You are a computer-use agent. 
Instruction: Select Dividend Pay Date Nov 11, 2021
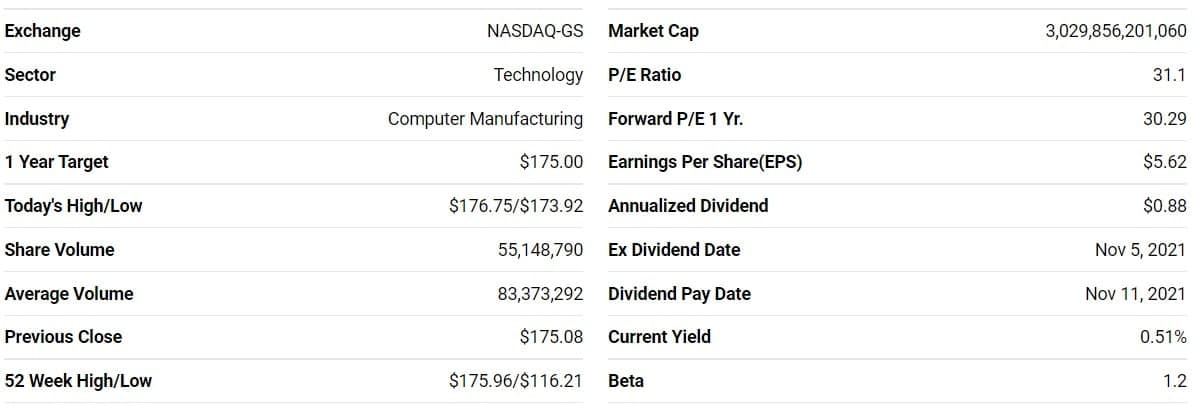[x=1136, y=294]
